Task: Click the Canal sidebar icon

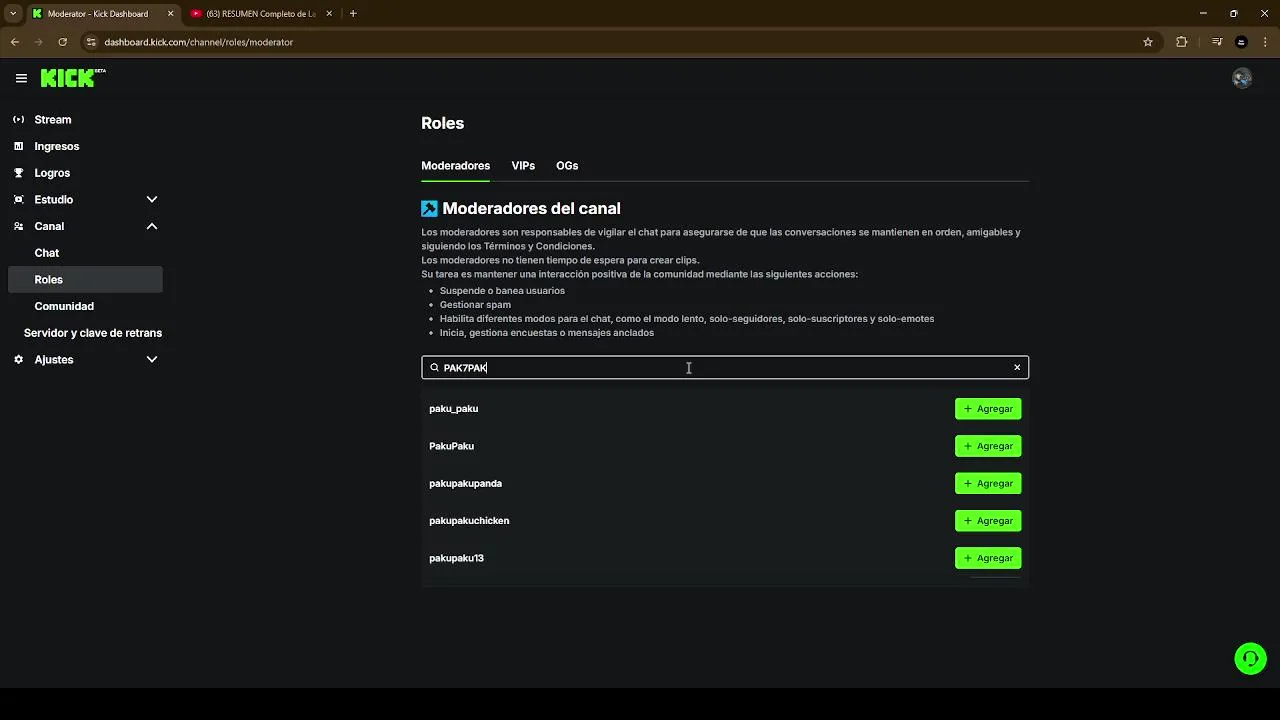Action: coord(18,226)
